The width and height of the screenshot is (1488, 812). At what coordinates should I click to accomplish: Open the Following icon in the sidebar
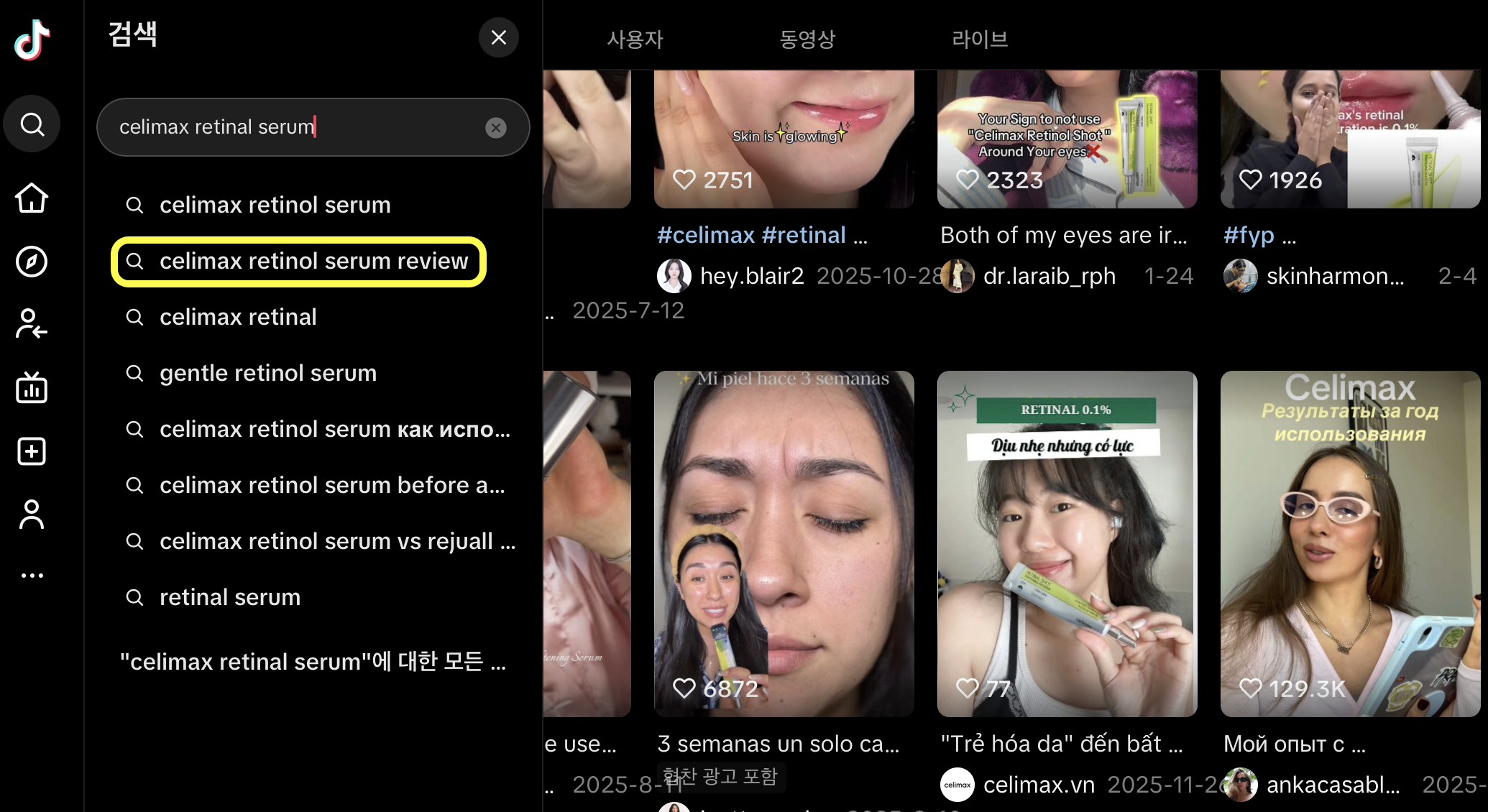pos(32,324)
